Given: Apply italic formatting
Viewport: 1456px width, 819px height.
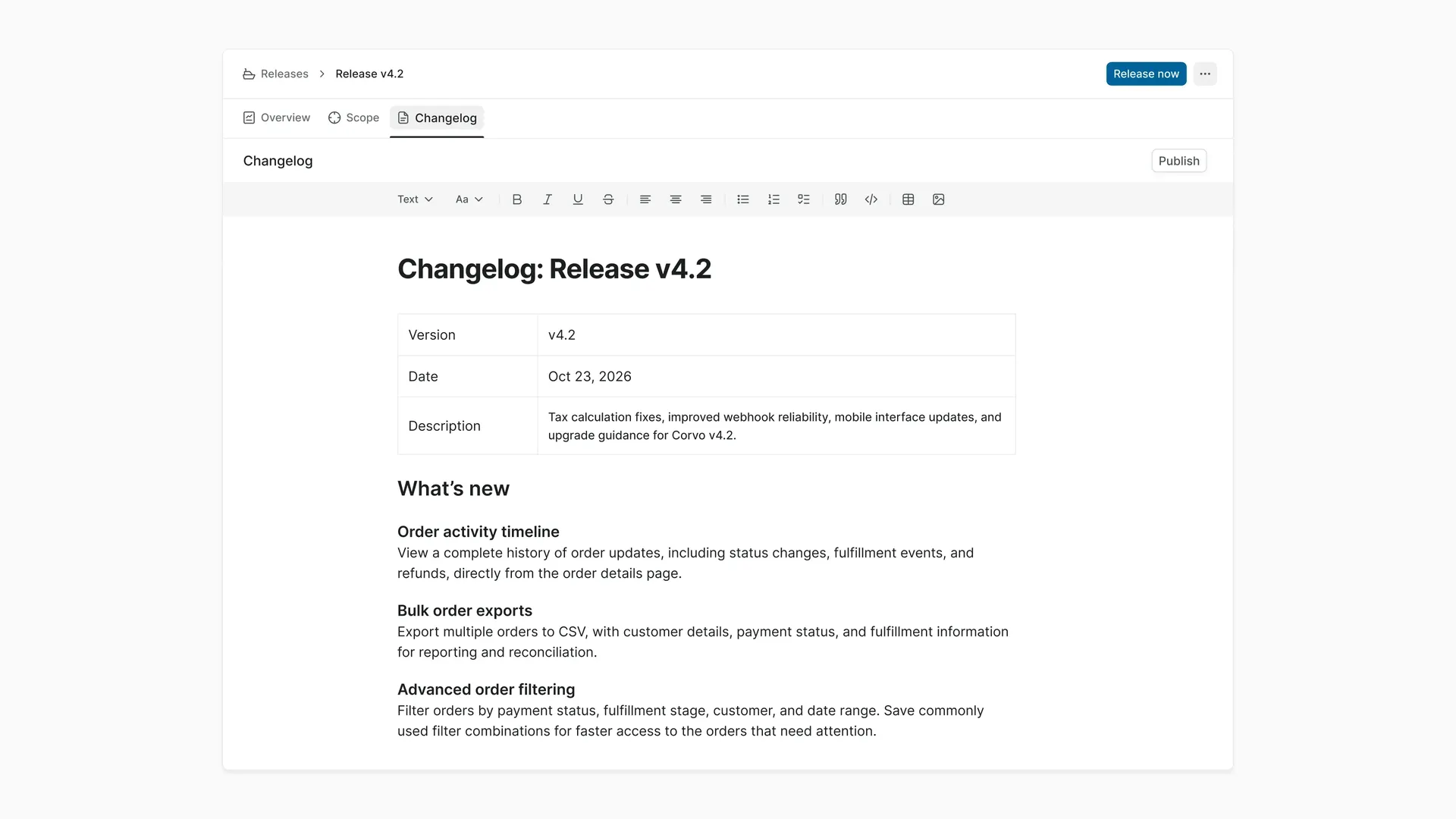Looking at the screenshot, I should point(548,199).
